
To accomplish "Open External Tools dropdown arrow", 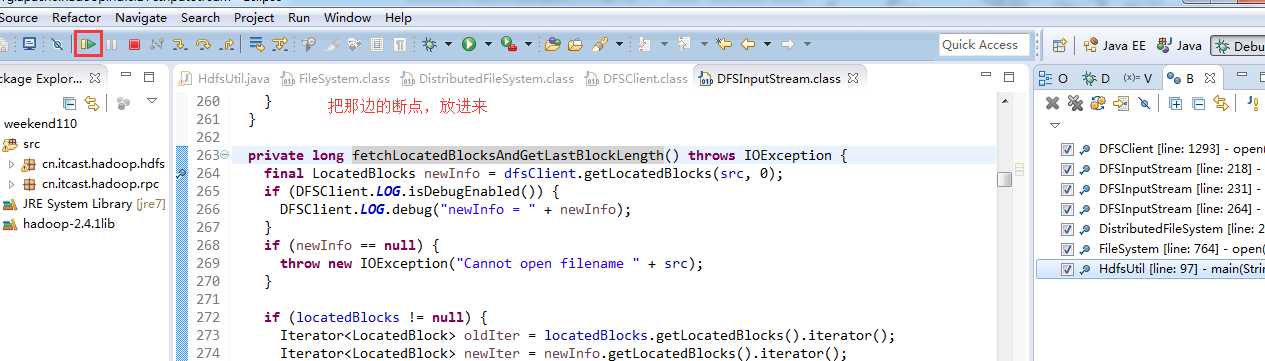I will pos(529,44).
